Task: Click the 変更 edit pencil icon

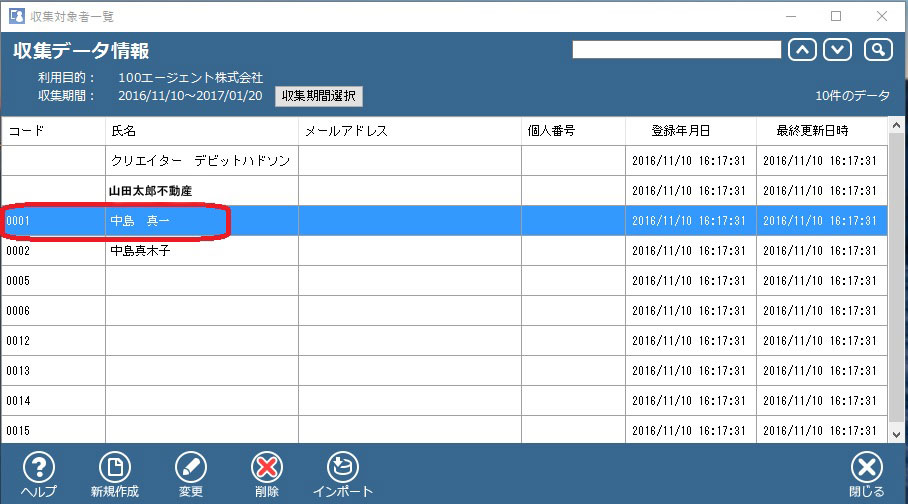Action: 190,468
